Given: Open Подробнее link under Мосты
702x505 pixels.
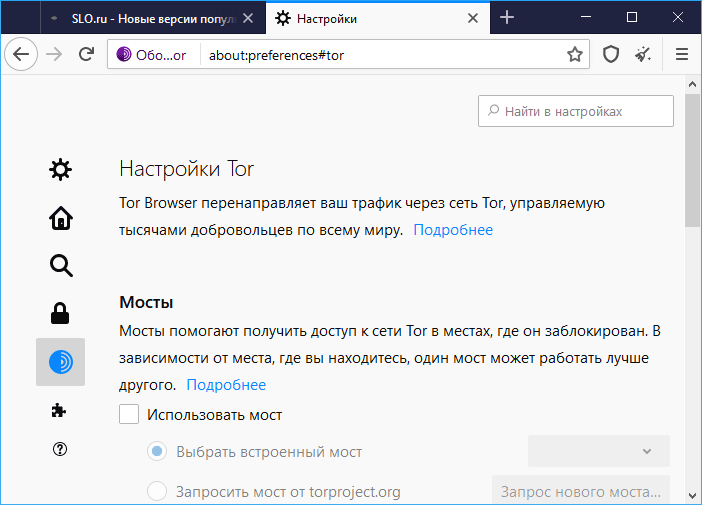Looking at the screenshot, I should coord(226,385).
